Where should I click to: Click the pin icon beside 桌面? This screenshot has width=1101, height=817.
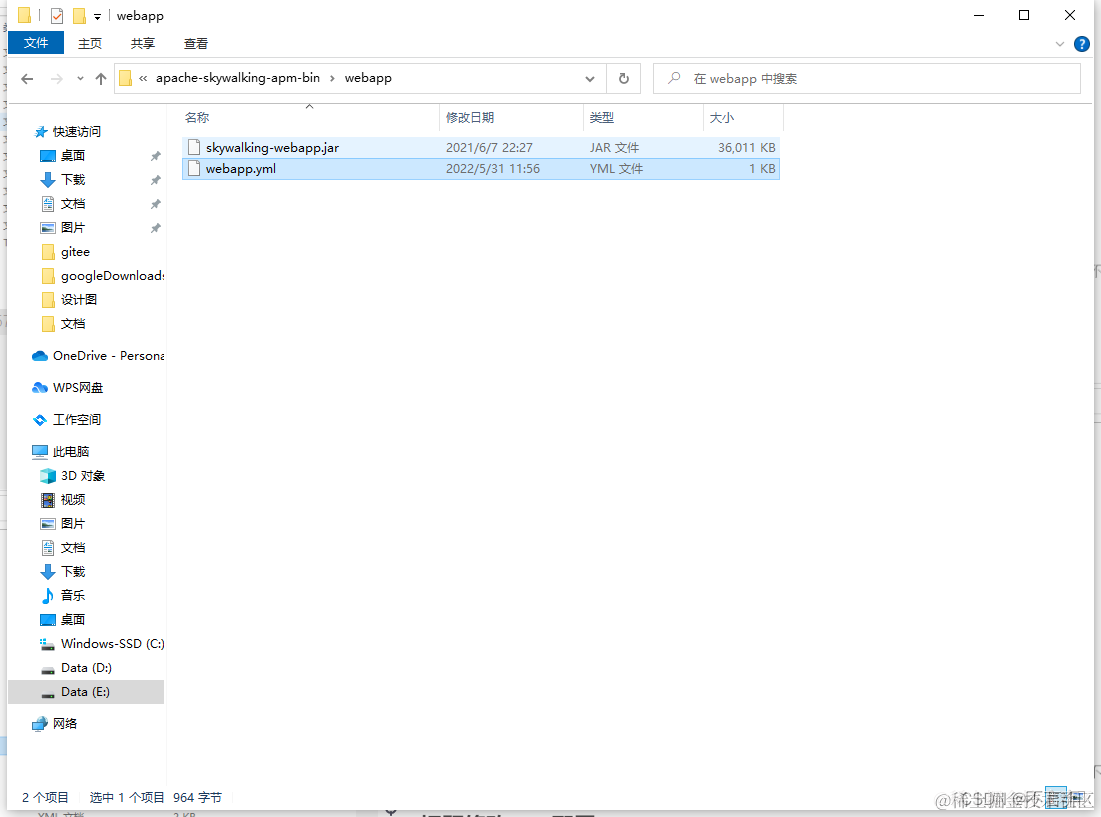tap(156, 156)
